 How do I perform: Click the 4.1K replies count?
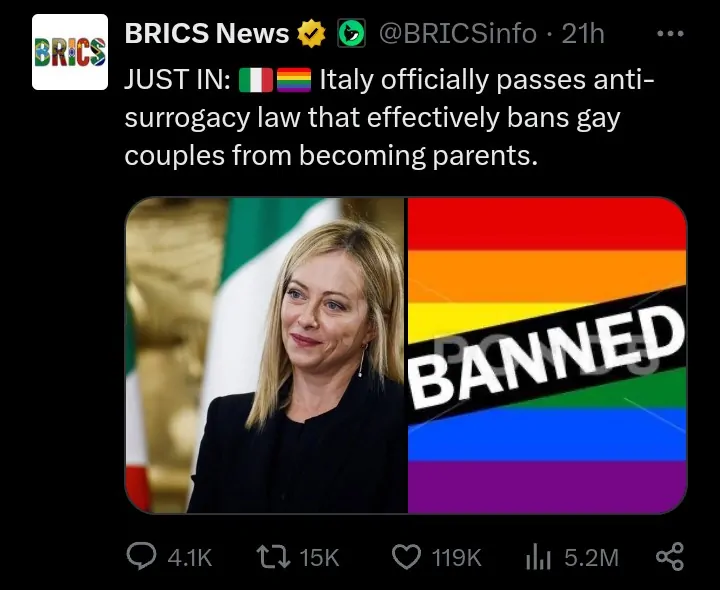click(x=190, y=558)
